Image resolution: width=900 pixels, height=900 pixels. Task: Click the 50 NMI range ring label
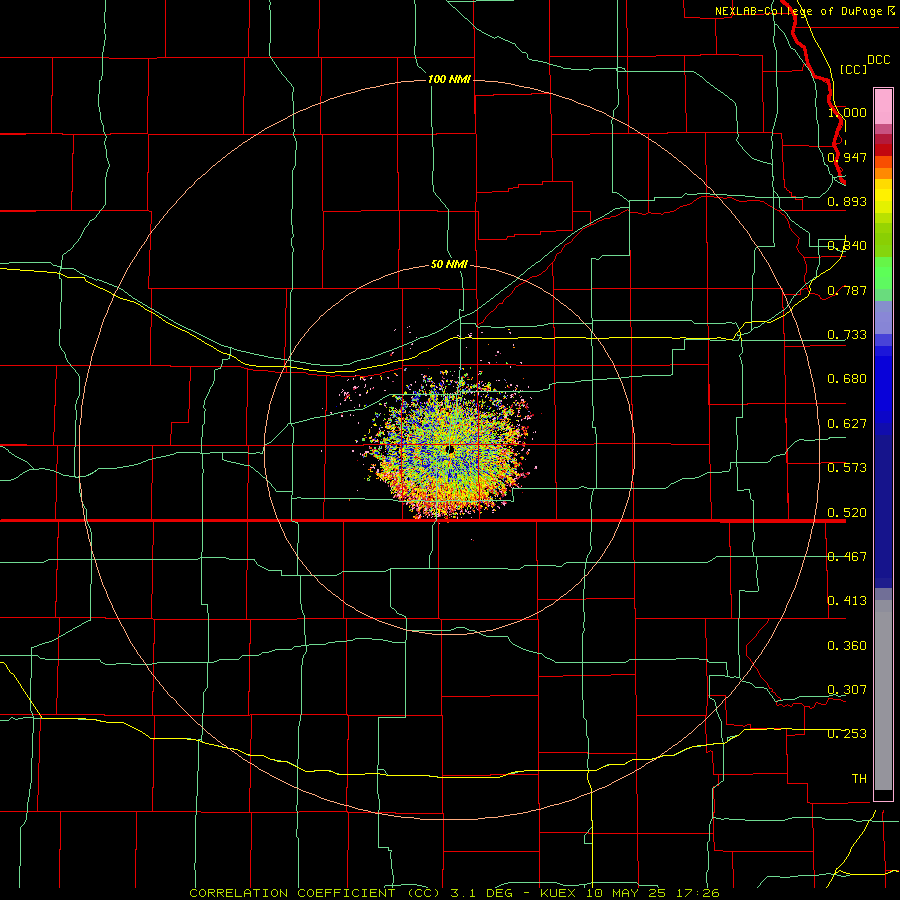pos(449,264)
